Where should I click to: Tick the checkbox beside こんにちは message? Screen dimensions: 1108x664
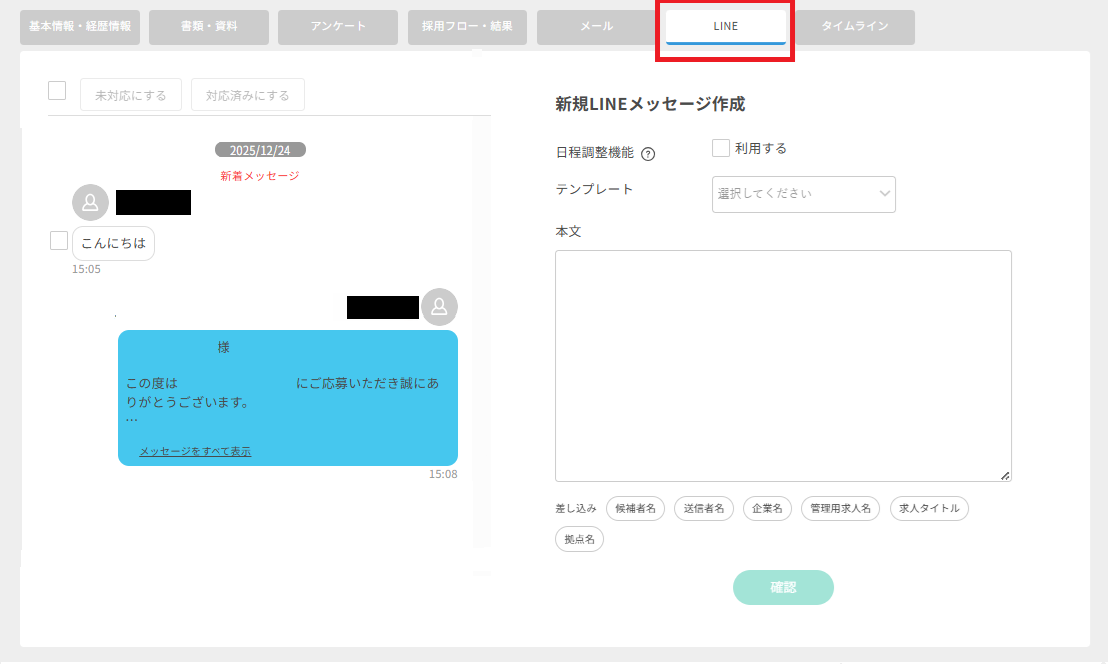(x=59, y=240)
